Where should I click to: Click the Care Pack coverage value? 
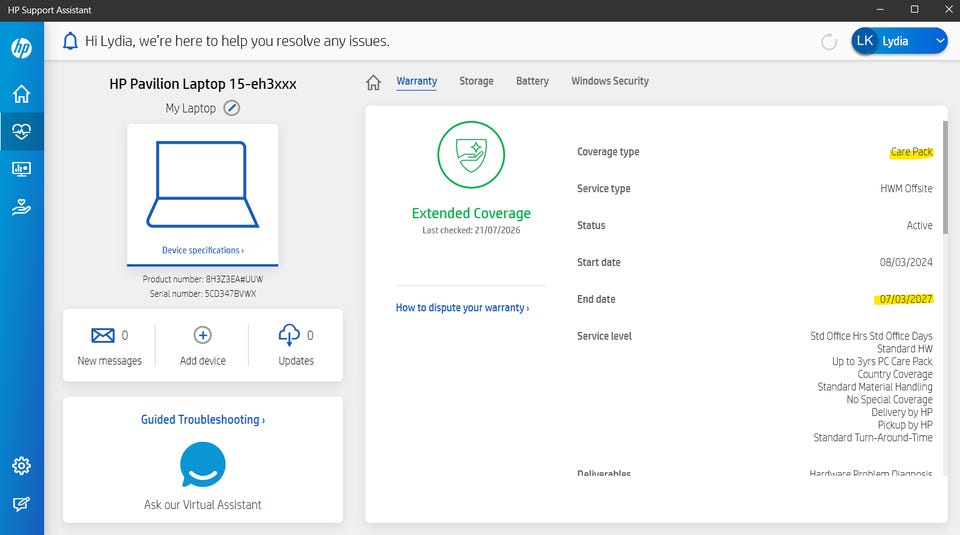tap(911, 152)
